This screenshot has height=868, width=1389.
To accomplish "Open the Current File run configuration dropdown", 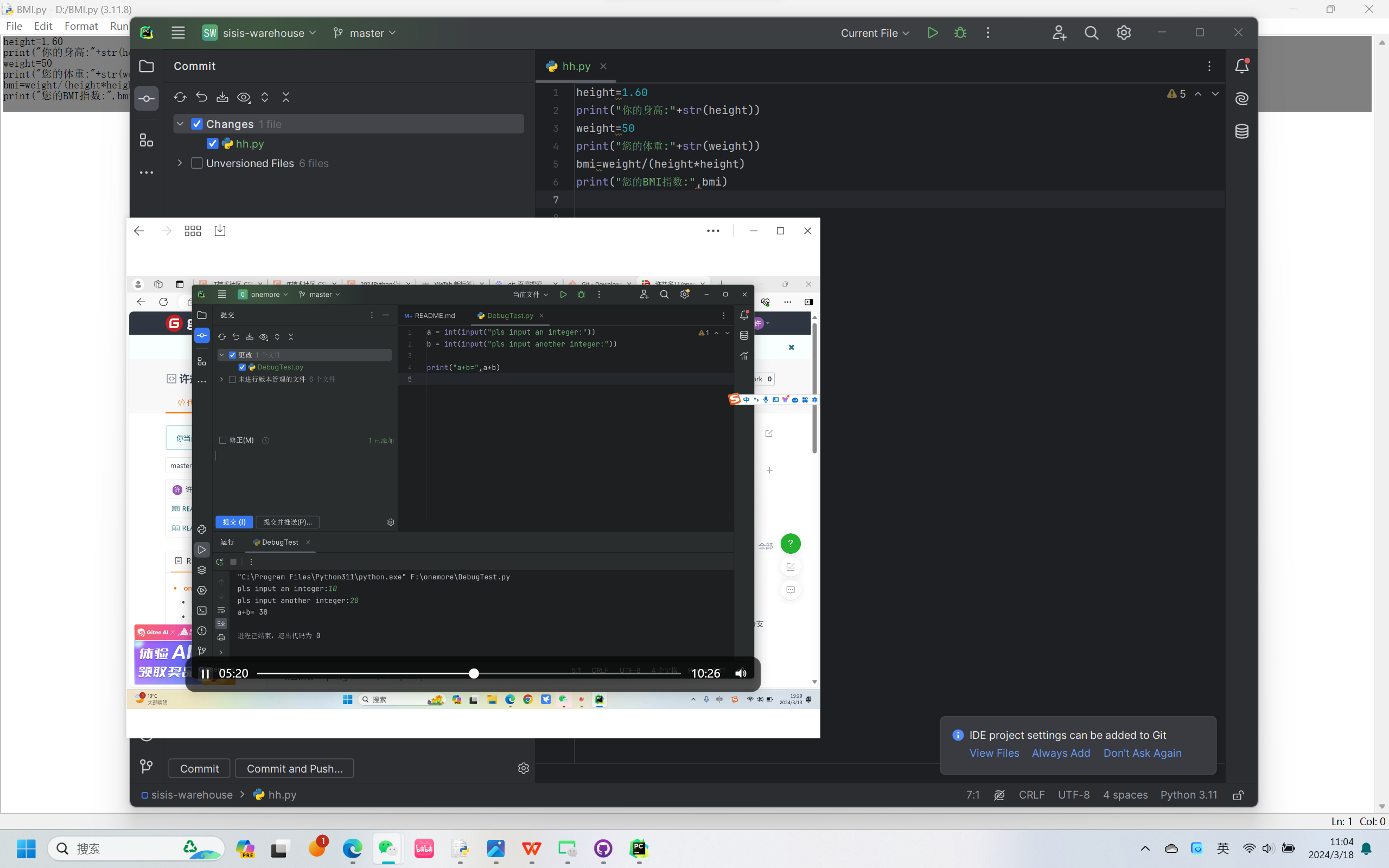I will point(875,33).
